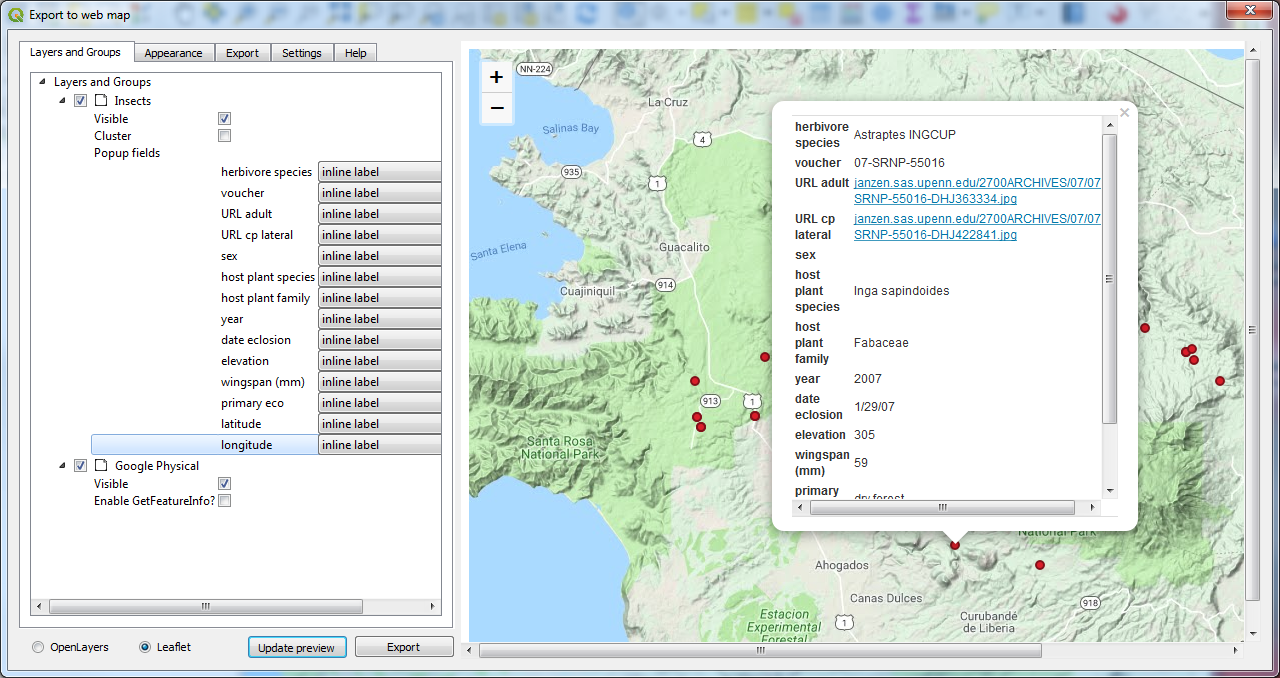Enable GetFeatureInfo checkbox
This screenshot has height=678, width=1280.
coord(225,500)
